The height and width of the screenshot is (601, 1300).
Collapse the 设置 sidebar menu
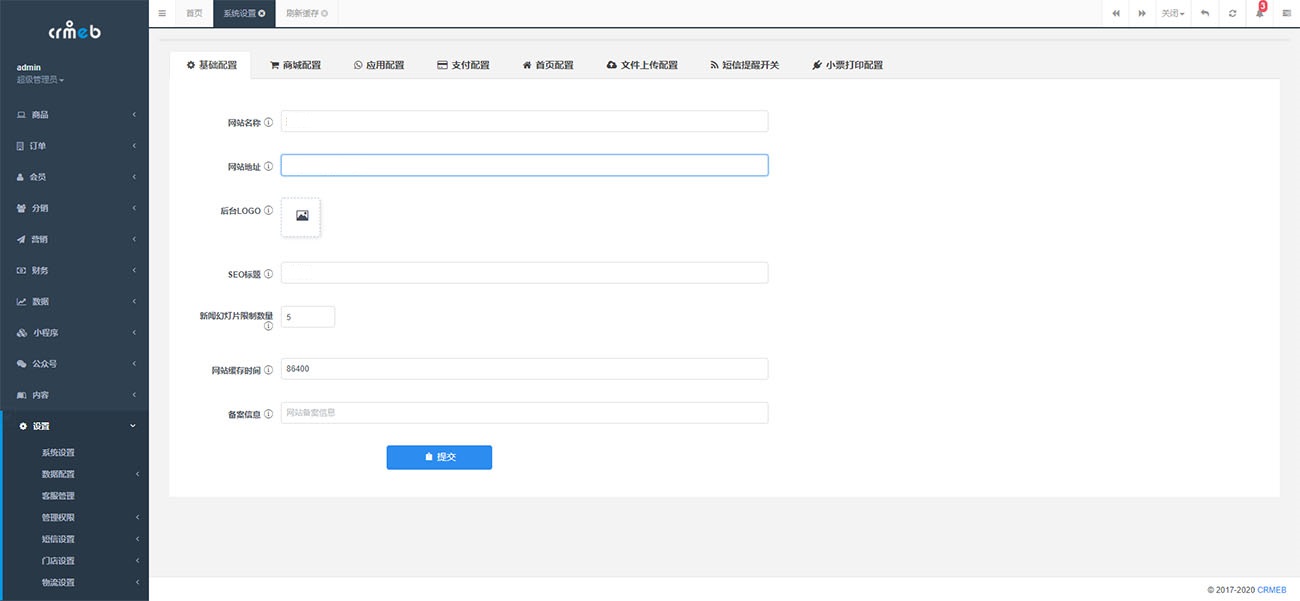coord(74,426)
